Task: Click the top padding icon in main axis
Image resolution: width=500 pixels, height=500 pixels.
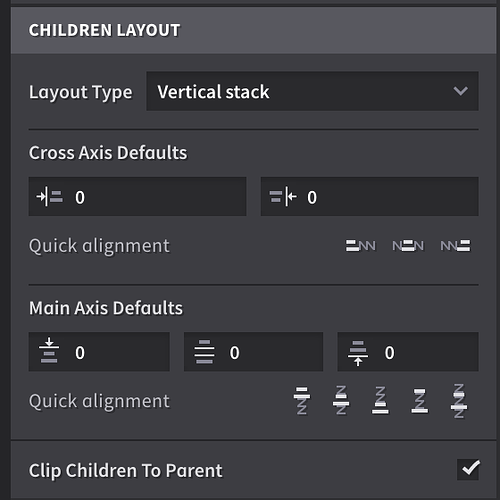Action: tap(49, 351)
